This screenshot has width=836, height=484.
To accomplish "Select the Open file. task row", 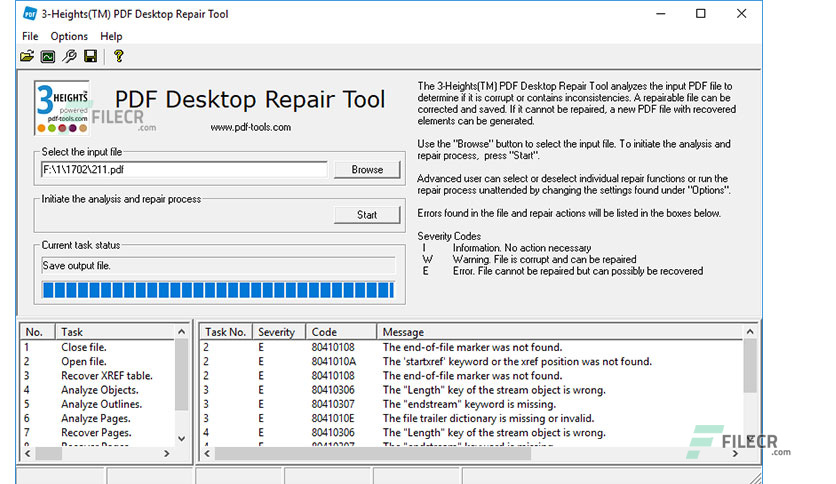I will click(98, 361).
